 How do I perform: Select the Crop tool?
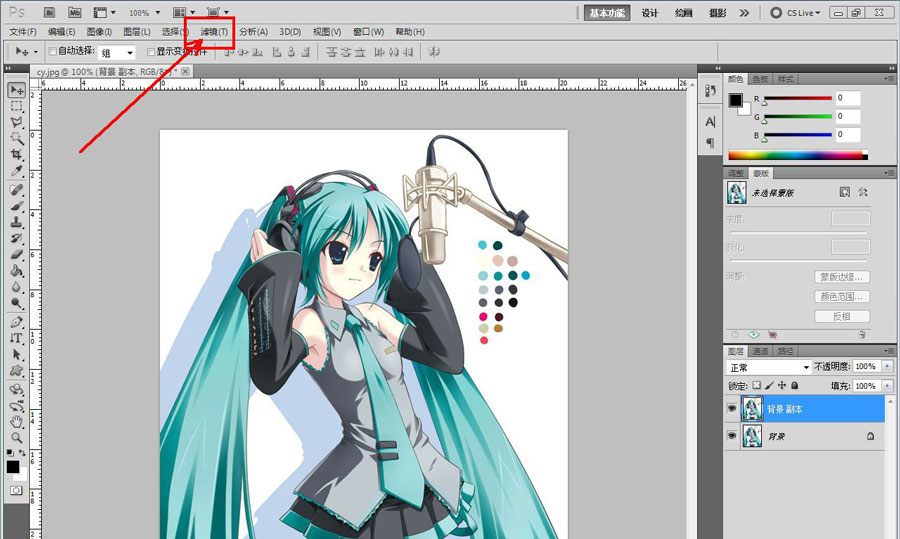pyautogui.click(x=16, y=154)
